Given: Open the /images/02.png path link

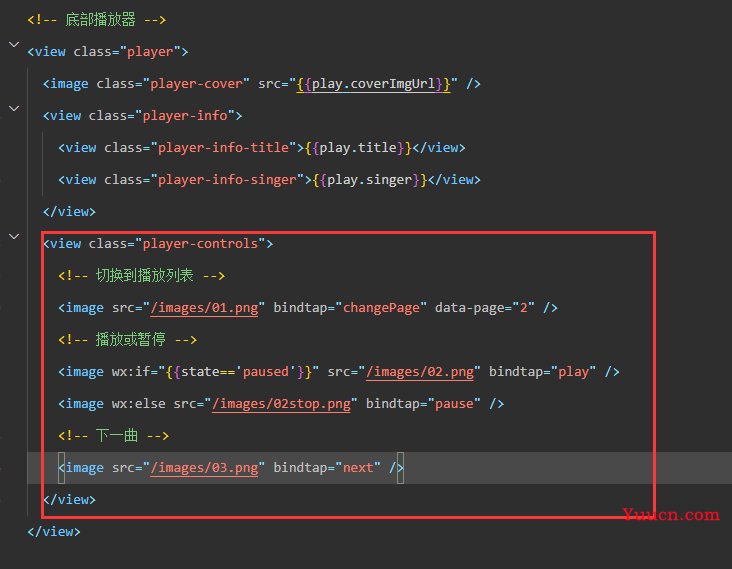Looking at the screenshot, I should click(420, 372).
